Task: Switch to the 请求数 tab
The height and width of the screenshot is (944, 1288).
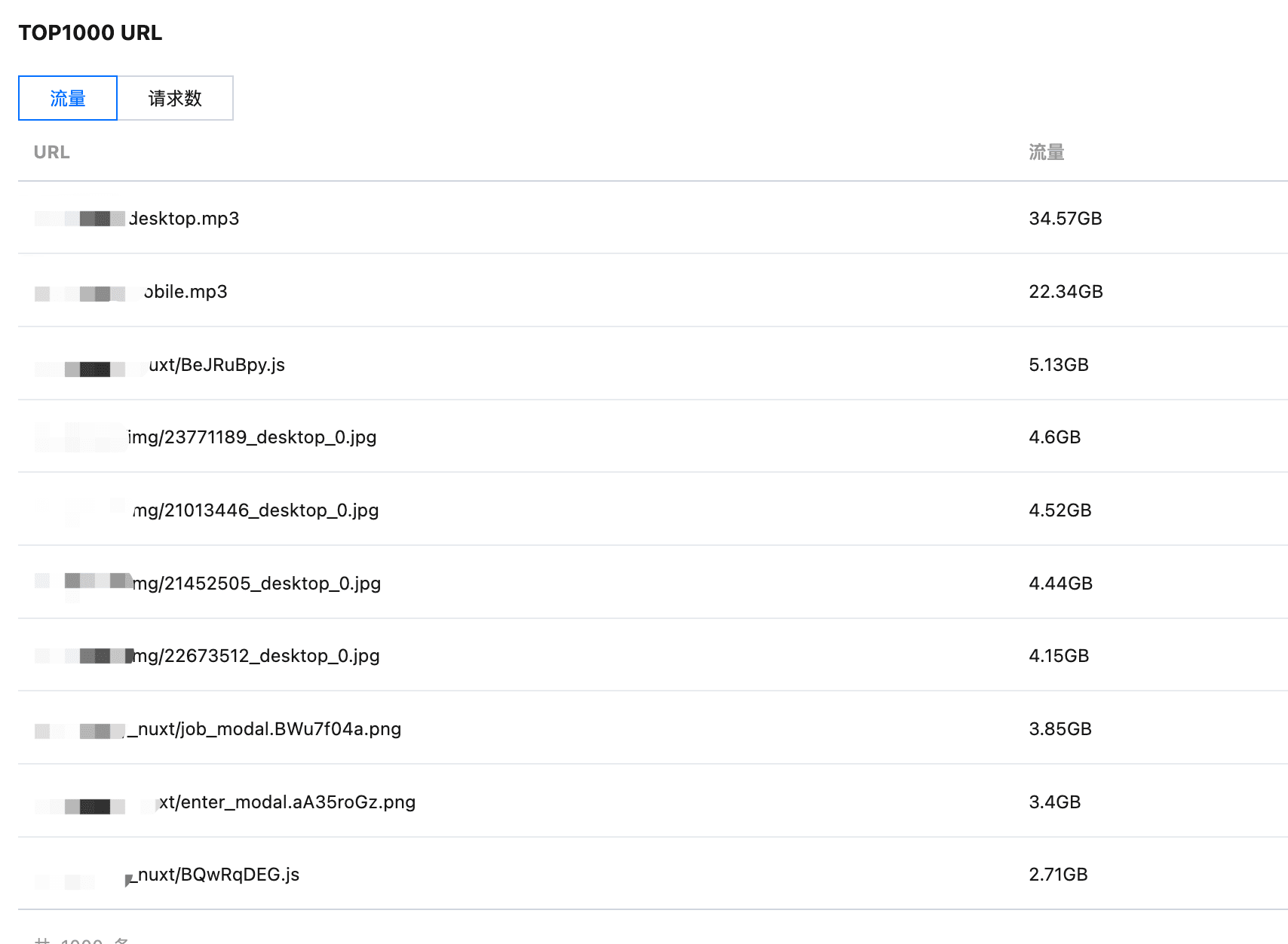Action: 175,98
